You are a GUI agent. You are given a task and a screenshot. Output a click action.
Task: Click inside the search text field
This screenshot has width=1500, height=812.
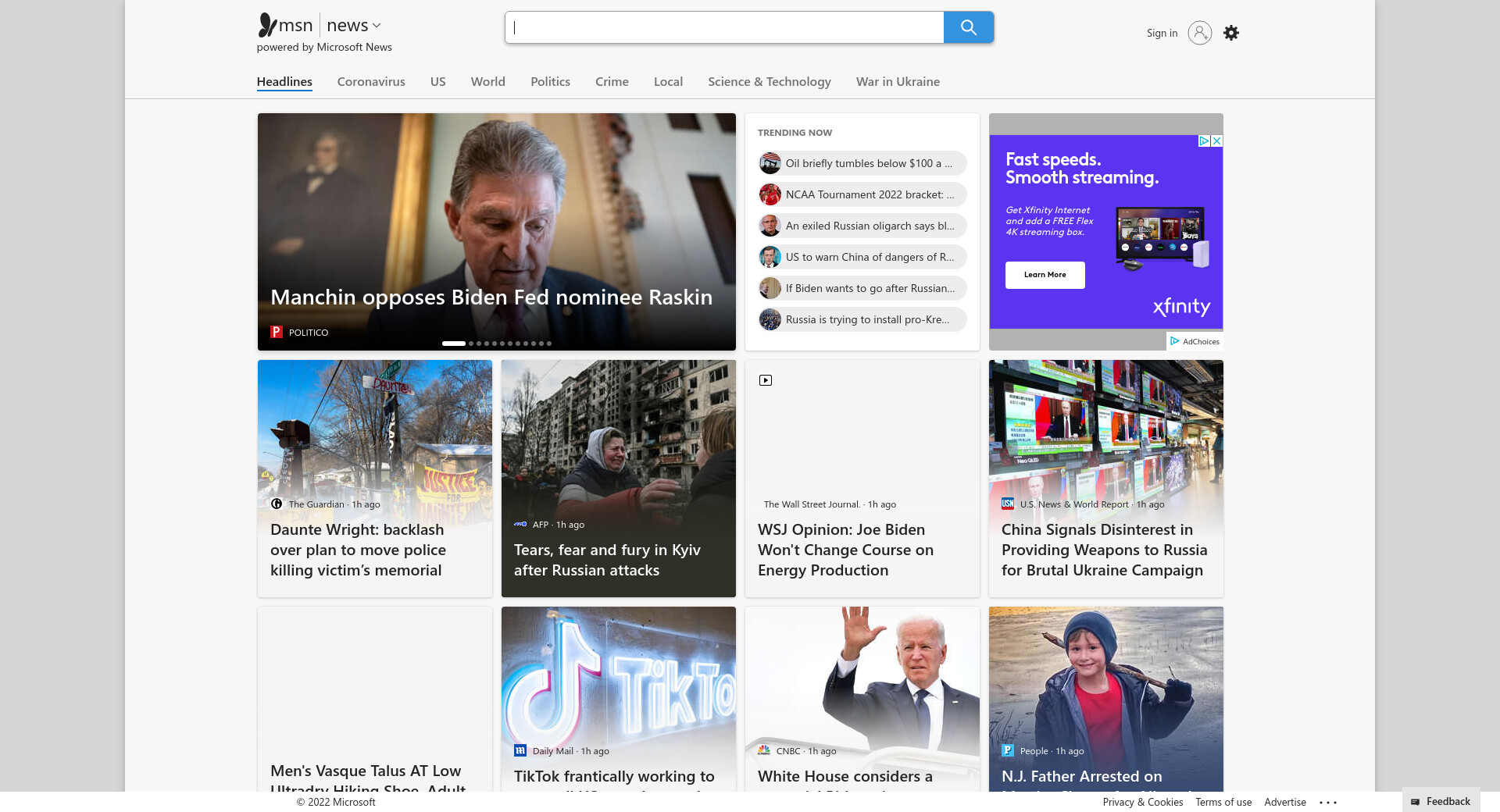[724, 27]
